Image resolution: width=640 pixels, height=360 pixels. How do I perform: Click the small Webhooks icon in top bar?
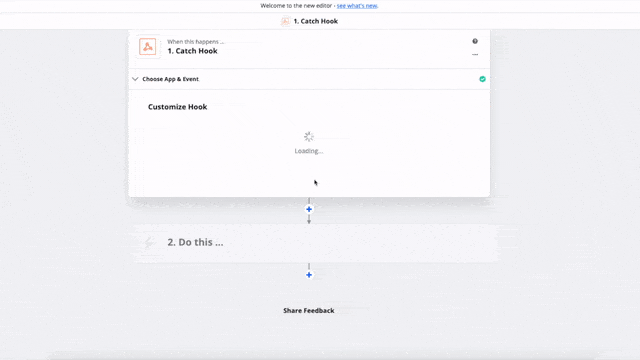[x=285, y=21]
